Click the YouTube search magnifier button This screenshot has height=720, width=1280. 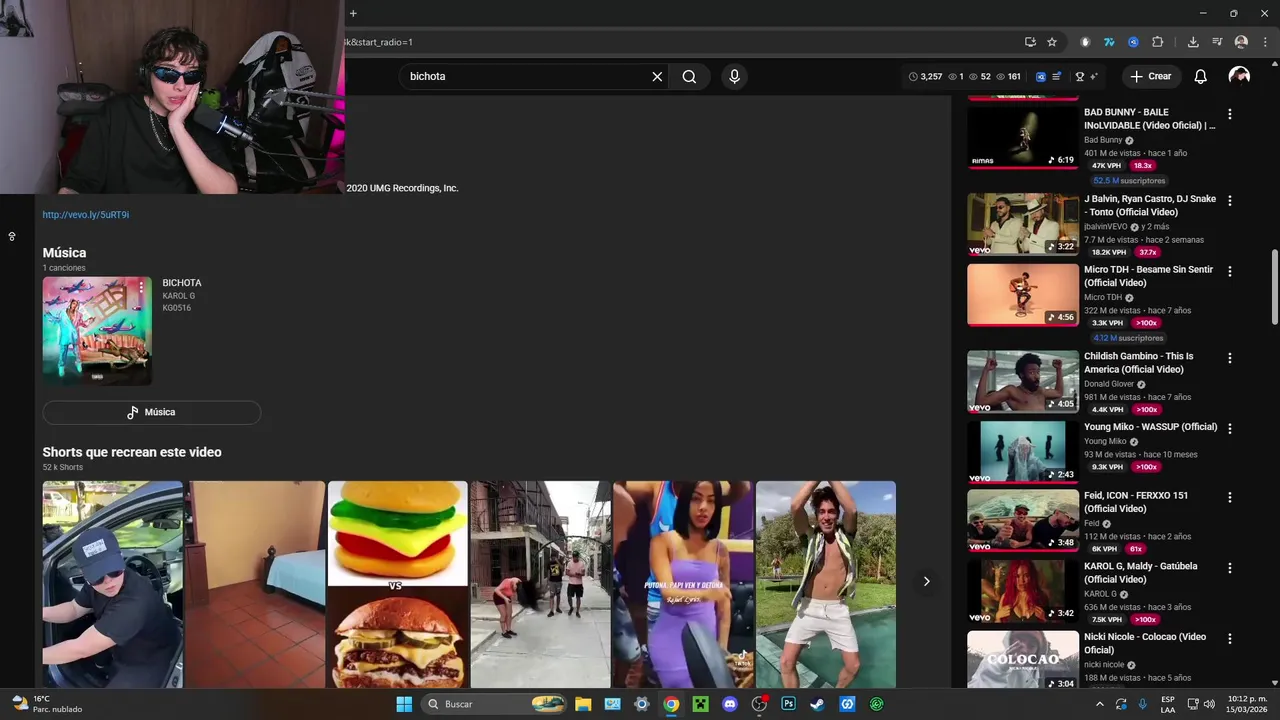pos(689,76)
